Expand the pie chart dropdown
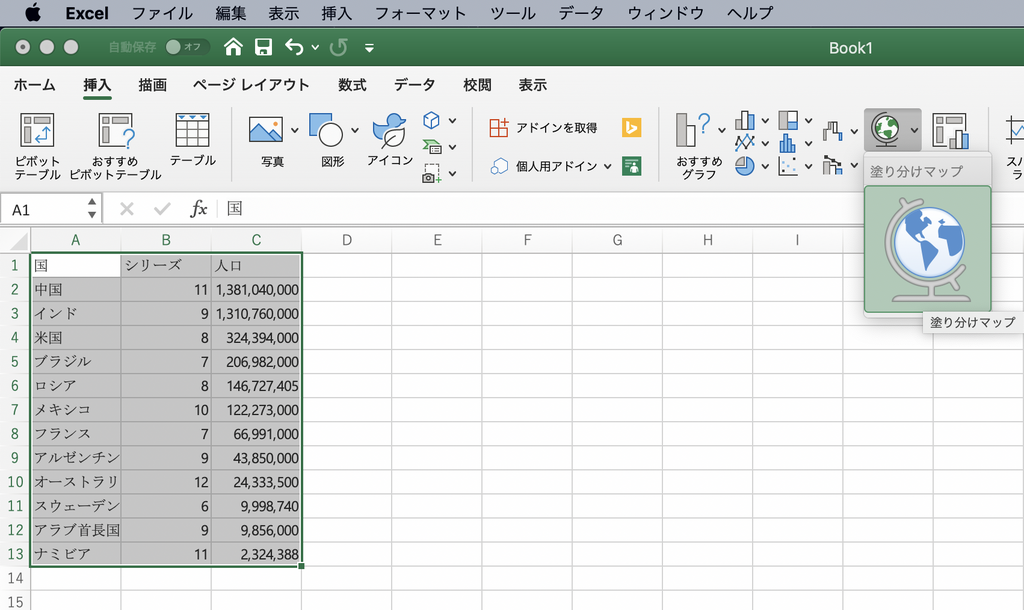Viewport: 1024px width, 610px height. tap(765, 166)
